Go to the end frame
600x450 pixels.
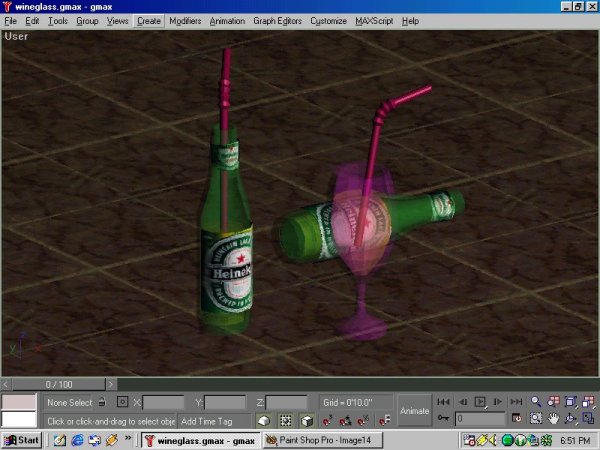pyautogui.click(x=516, y=402)
